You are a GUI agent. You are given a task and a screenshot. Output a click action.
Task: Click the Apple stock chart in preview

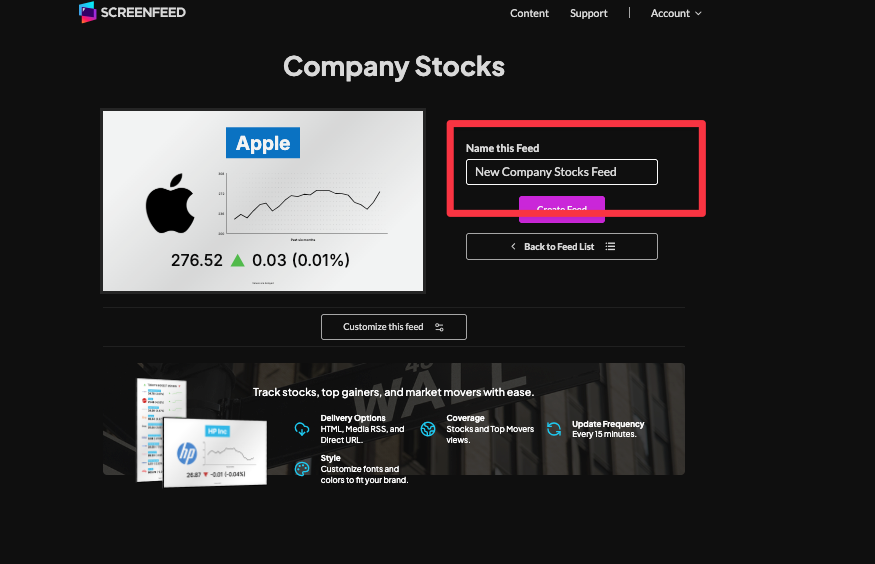pos(305,205)
